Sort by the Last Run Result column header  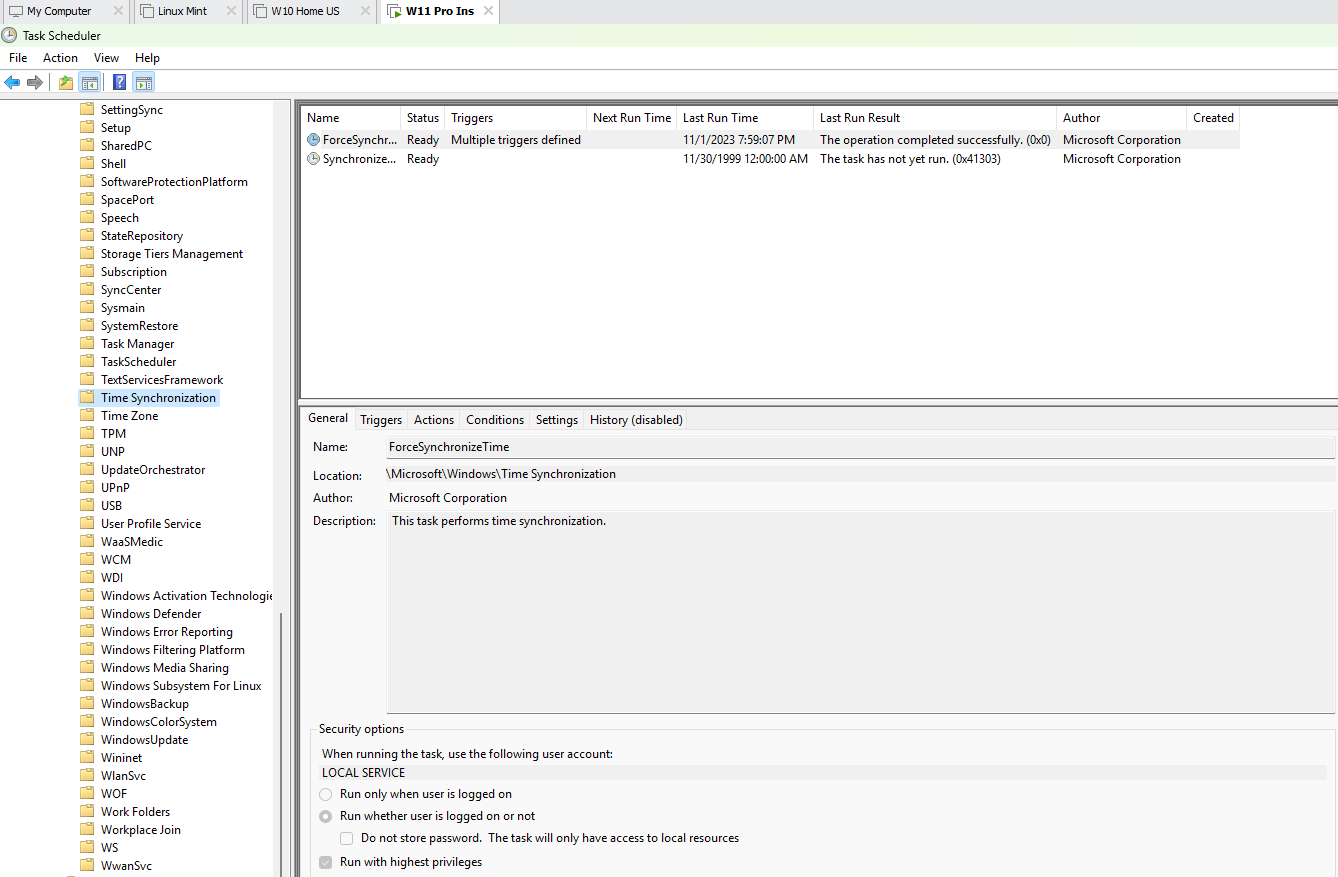[935, 118]
